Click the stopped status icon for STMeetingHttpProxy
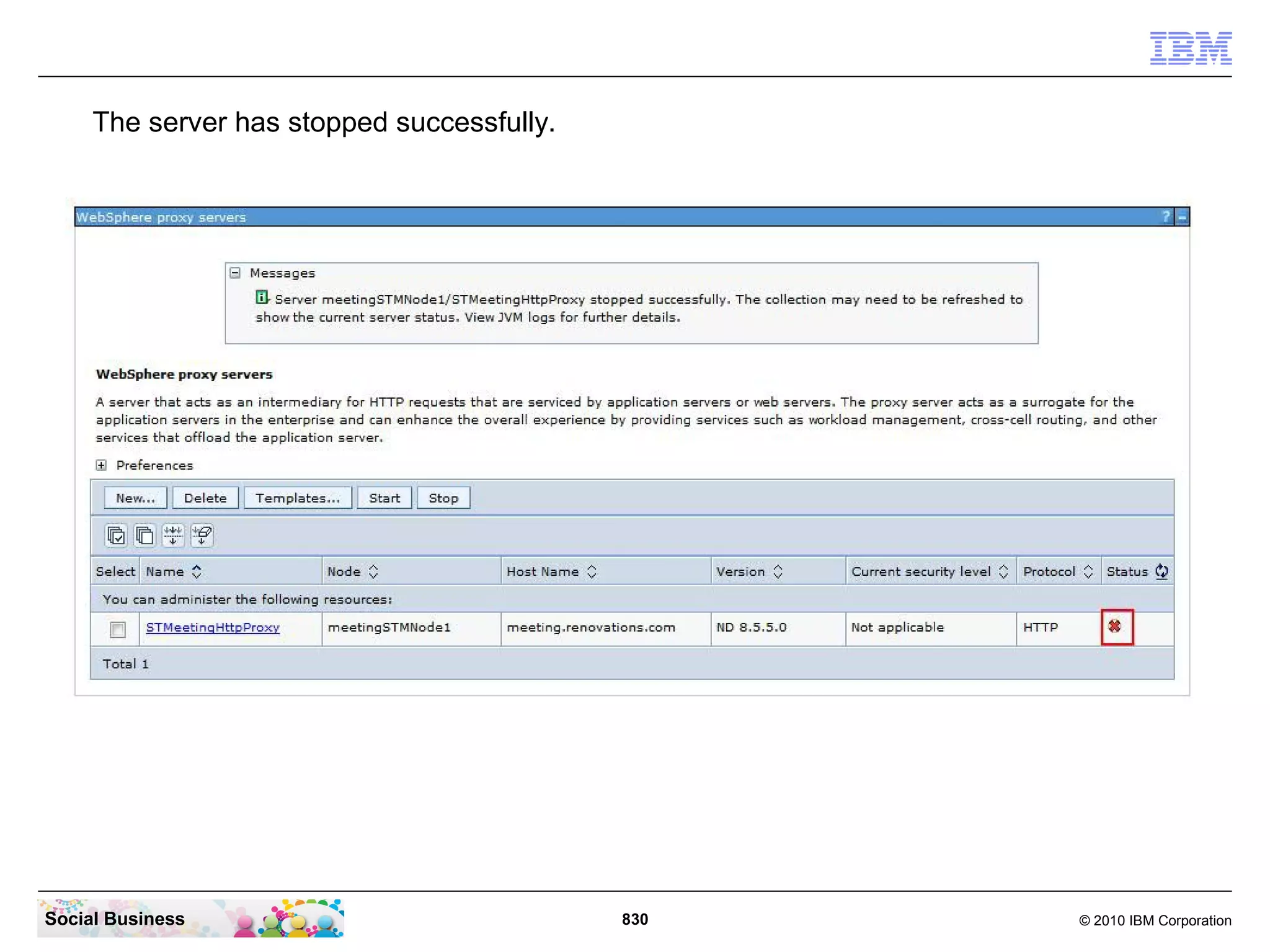 (1114, 627)
